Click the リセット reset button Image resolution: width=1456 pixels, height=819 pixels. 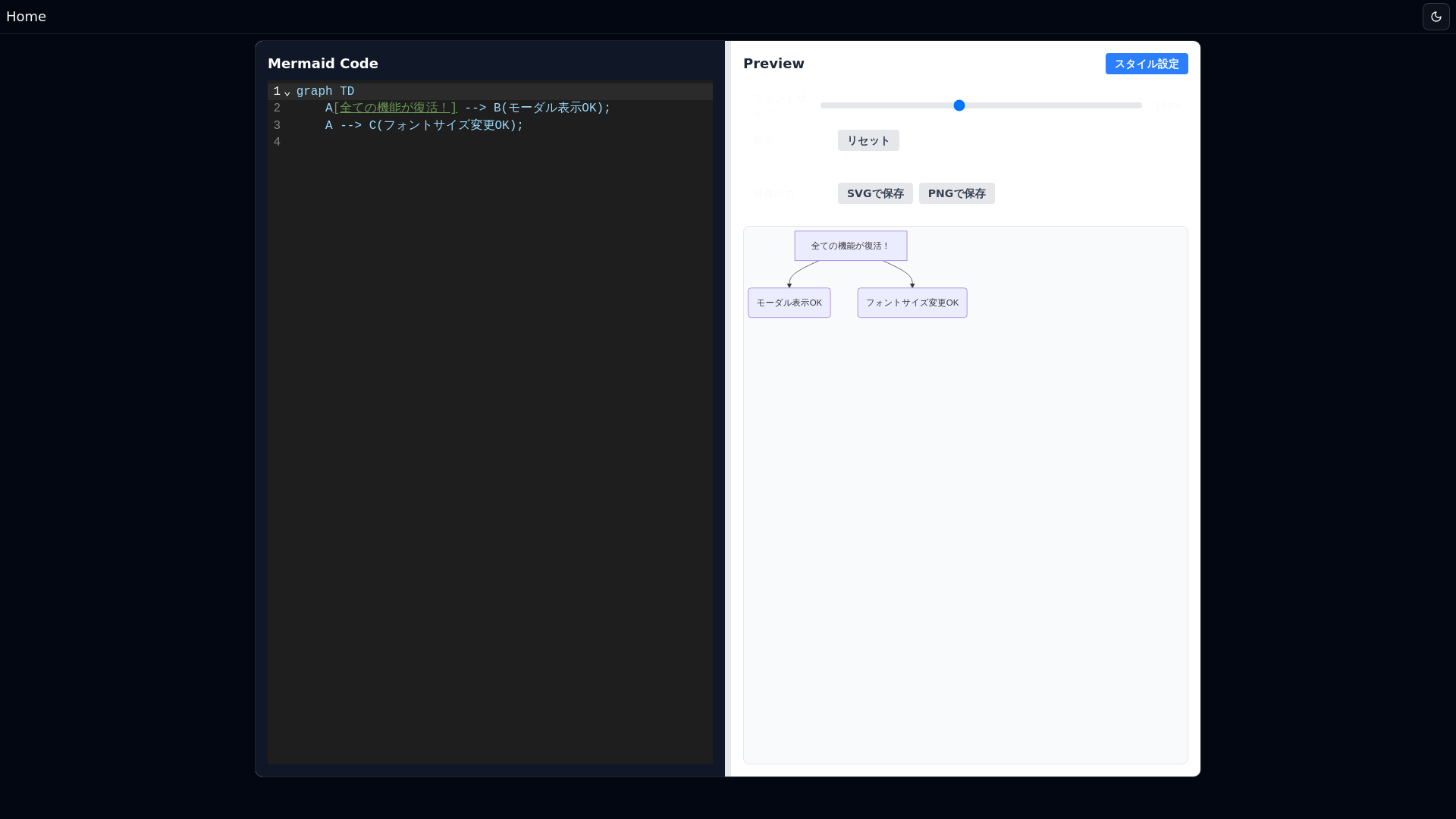coord(868,140)
